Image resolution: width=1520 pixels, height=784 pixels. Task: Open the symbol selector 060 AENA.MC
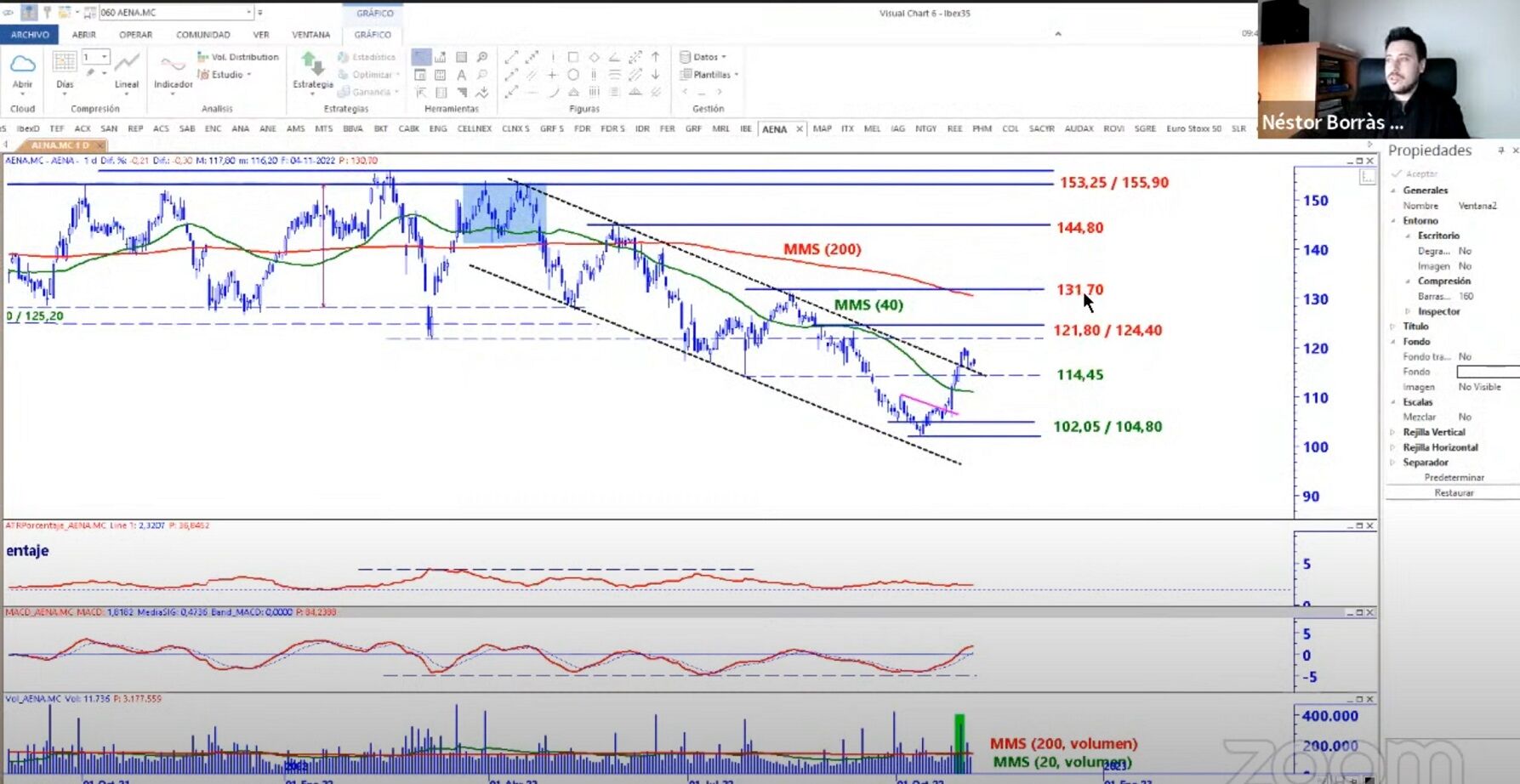[175, 12]
